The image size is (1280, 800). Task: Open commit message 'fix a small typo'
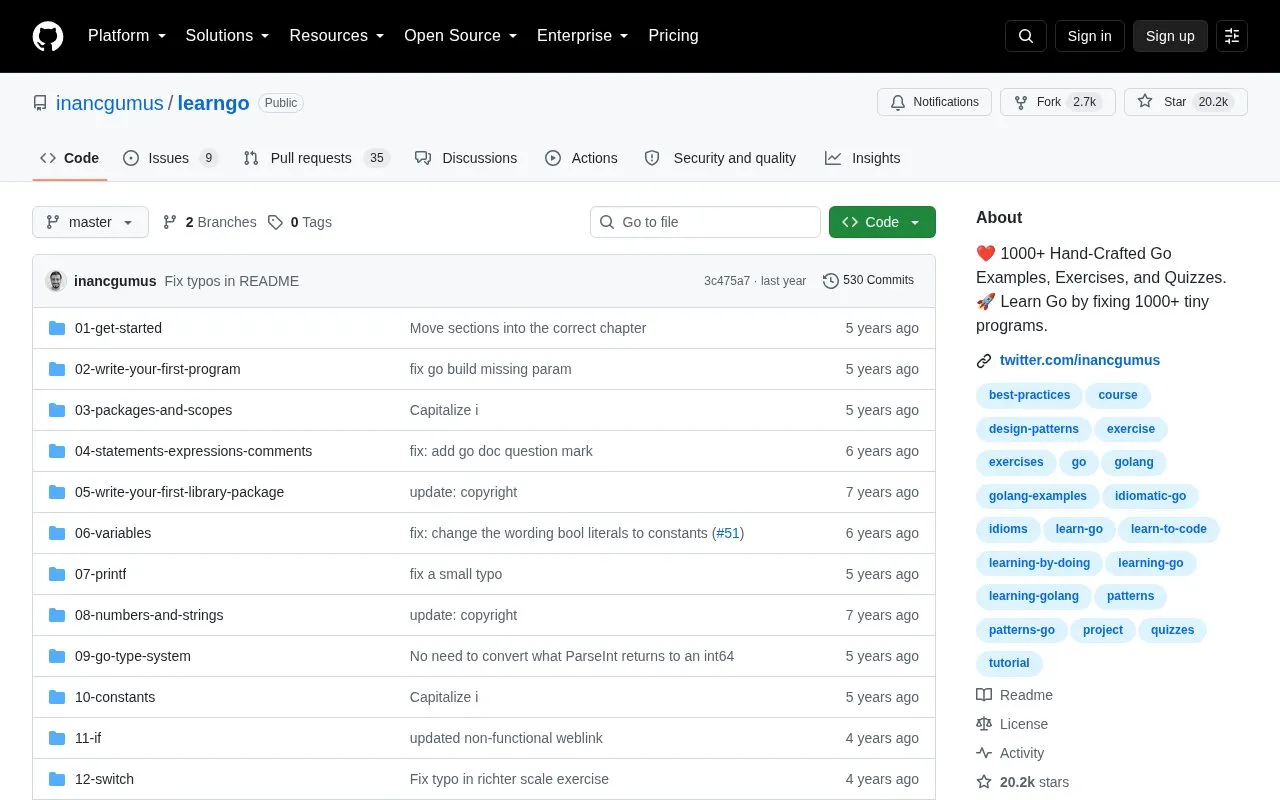click(x=456, y=574)
